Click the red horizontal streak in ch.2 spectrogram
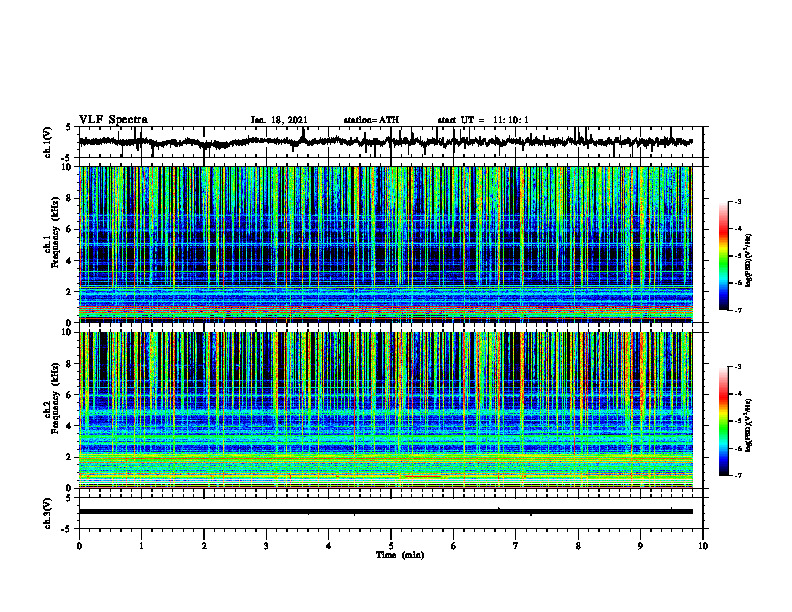Screen dimensions: 792x612 [x=423, y=476]
